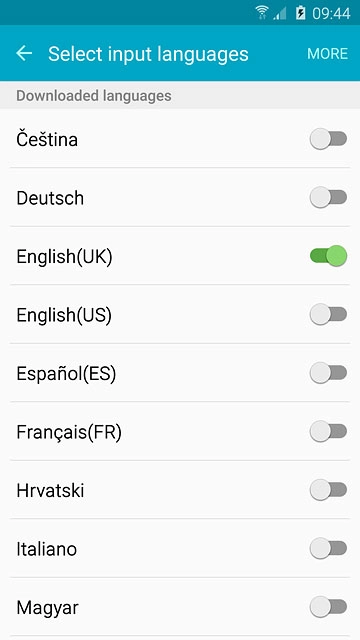Tap the cellular signal strength icon

[280, 14]
